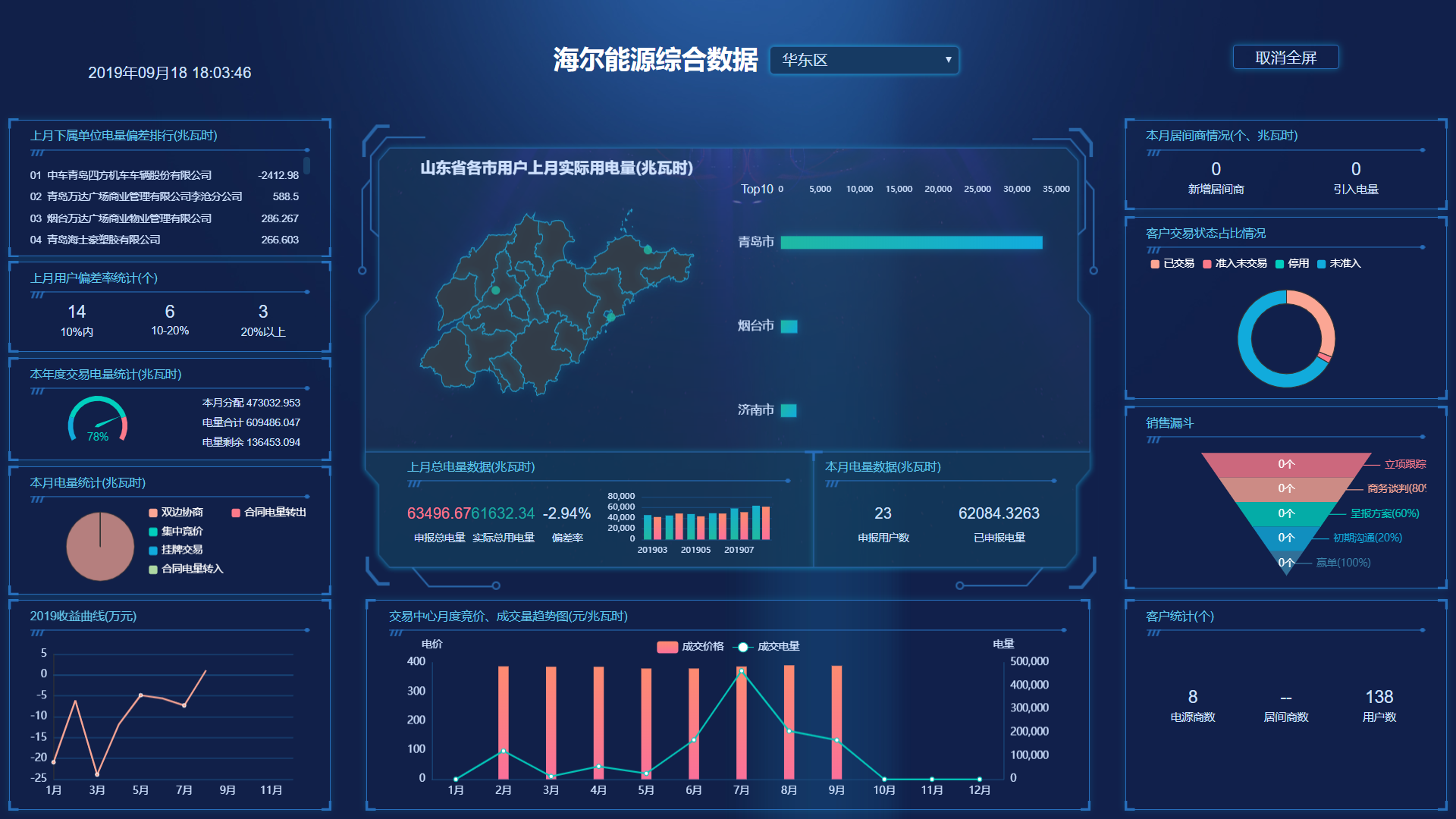Screen dimensions: 1456x819
Task: Click the 商务谈判 funnel segment
Action: 1286,489
